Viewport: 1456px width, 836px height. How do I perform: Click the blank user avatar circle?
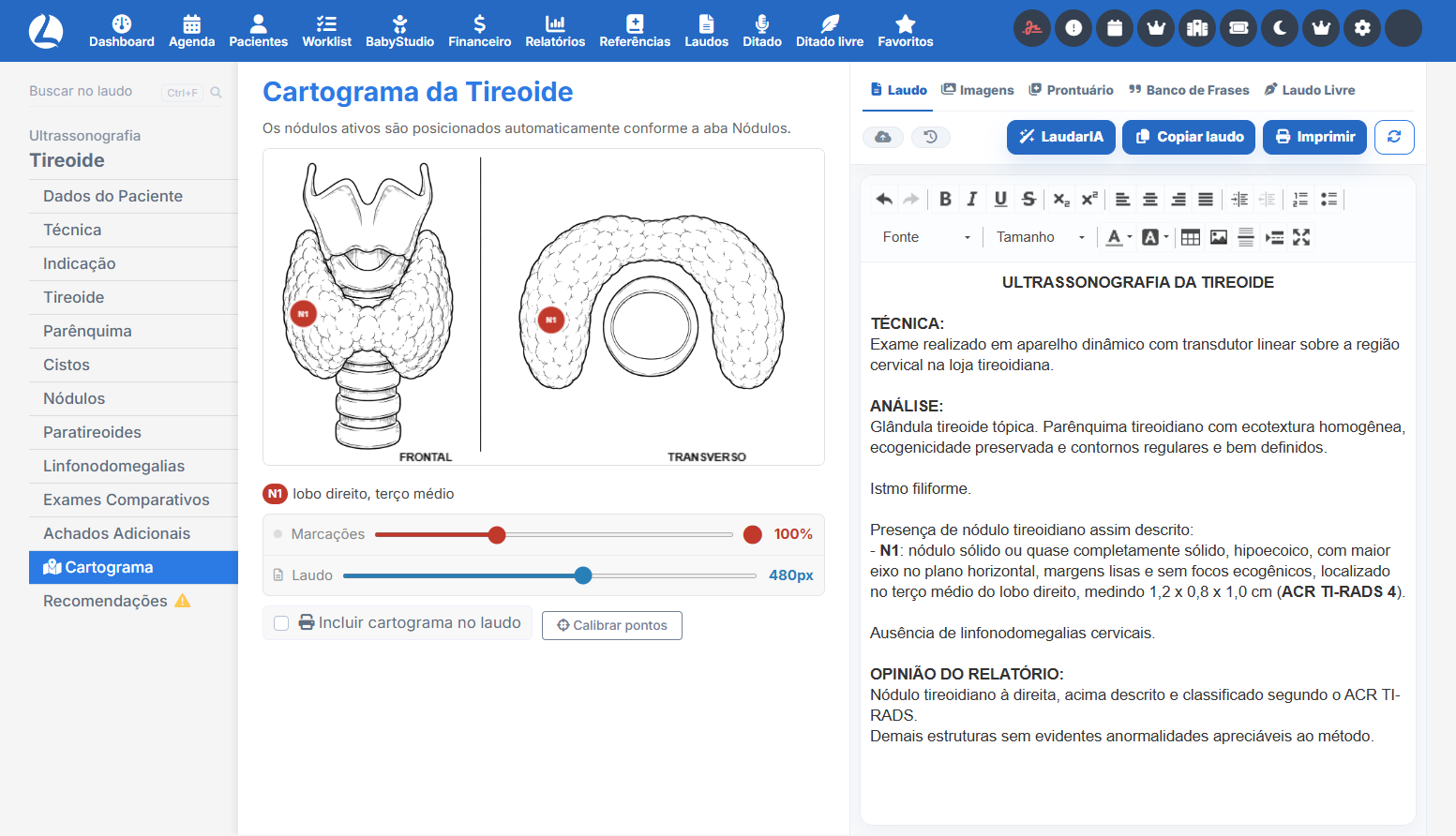click(x=1403, y=28)
